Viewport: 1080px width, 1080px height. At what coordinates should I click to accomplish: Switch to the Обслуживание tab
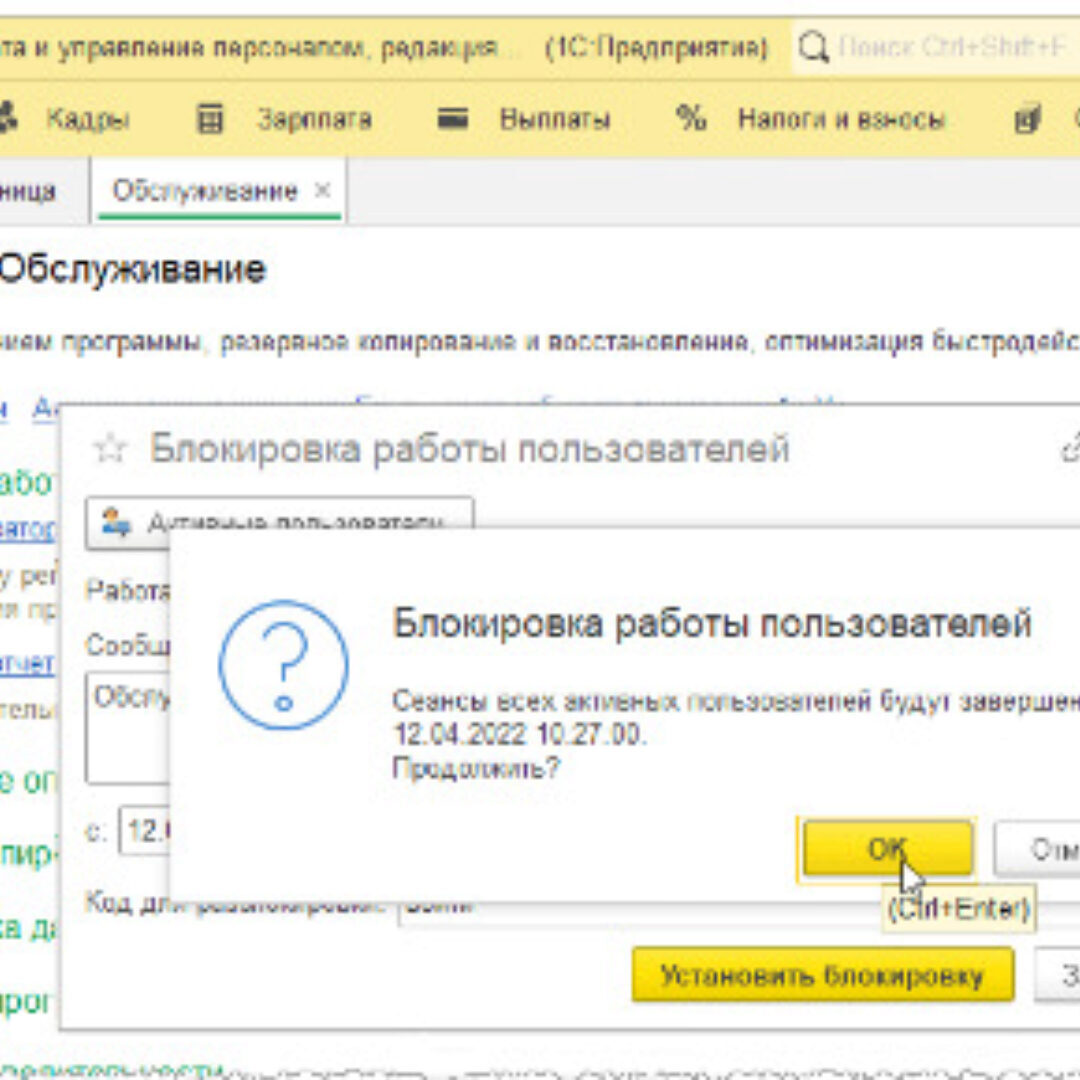pos(205,191)
